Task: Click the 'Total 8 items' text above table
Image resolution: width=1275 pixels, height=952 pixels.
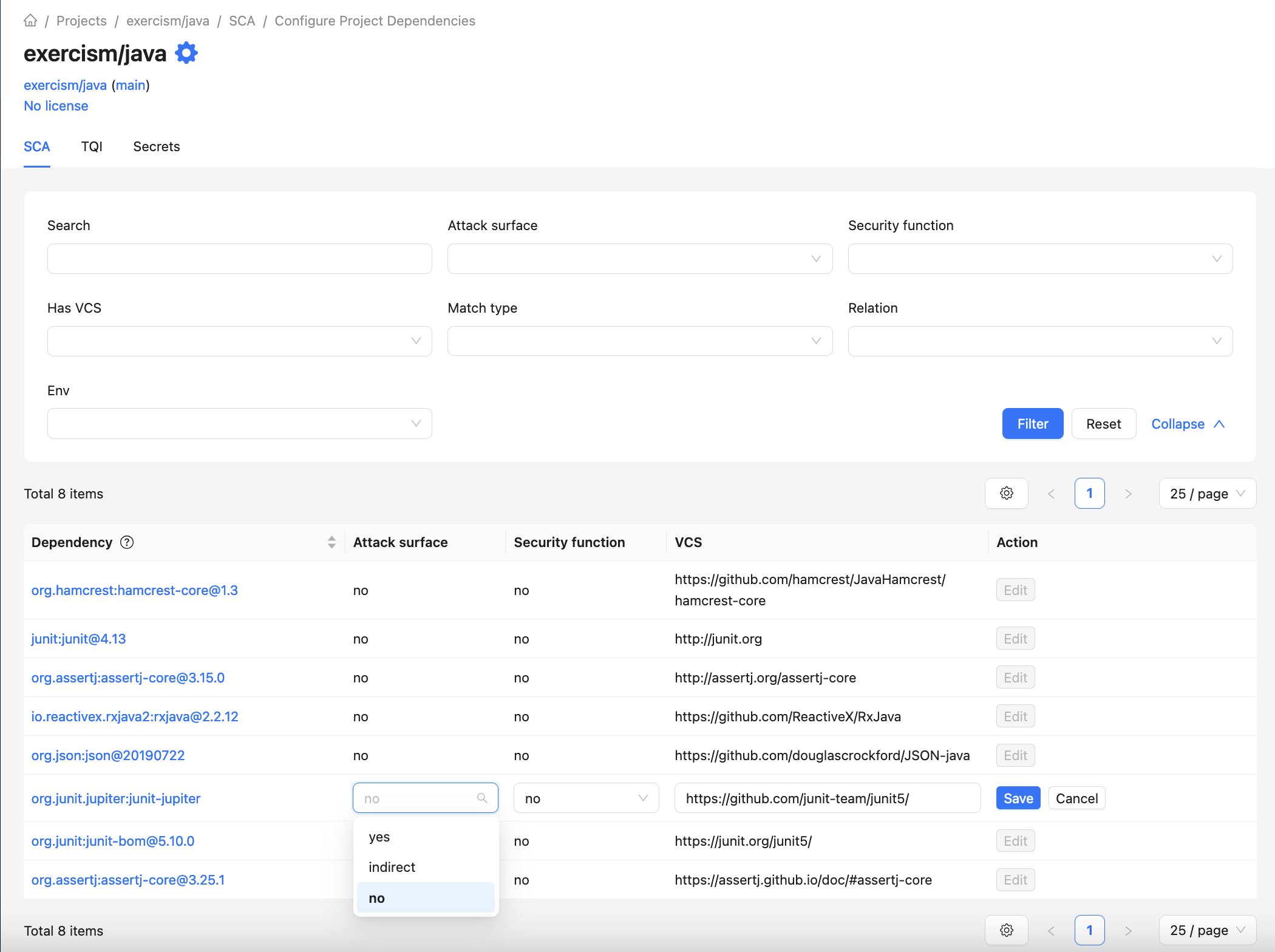Action: [64, 494]
